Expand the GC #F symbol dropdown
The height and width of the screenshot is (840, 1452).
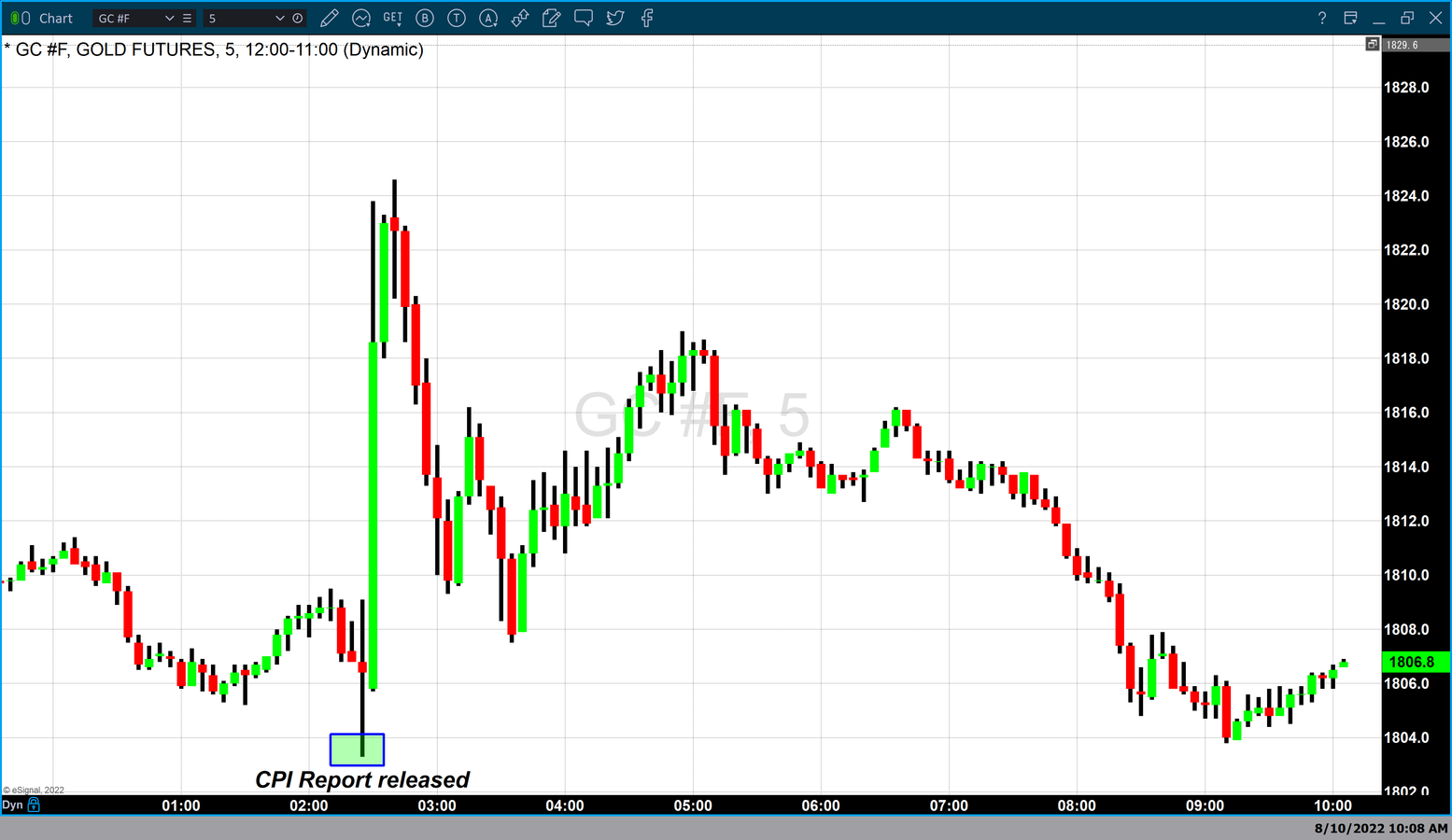[169, 18]
